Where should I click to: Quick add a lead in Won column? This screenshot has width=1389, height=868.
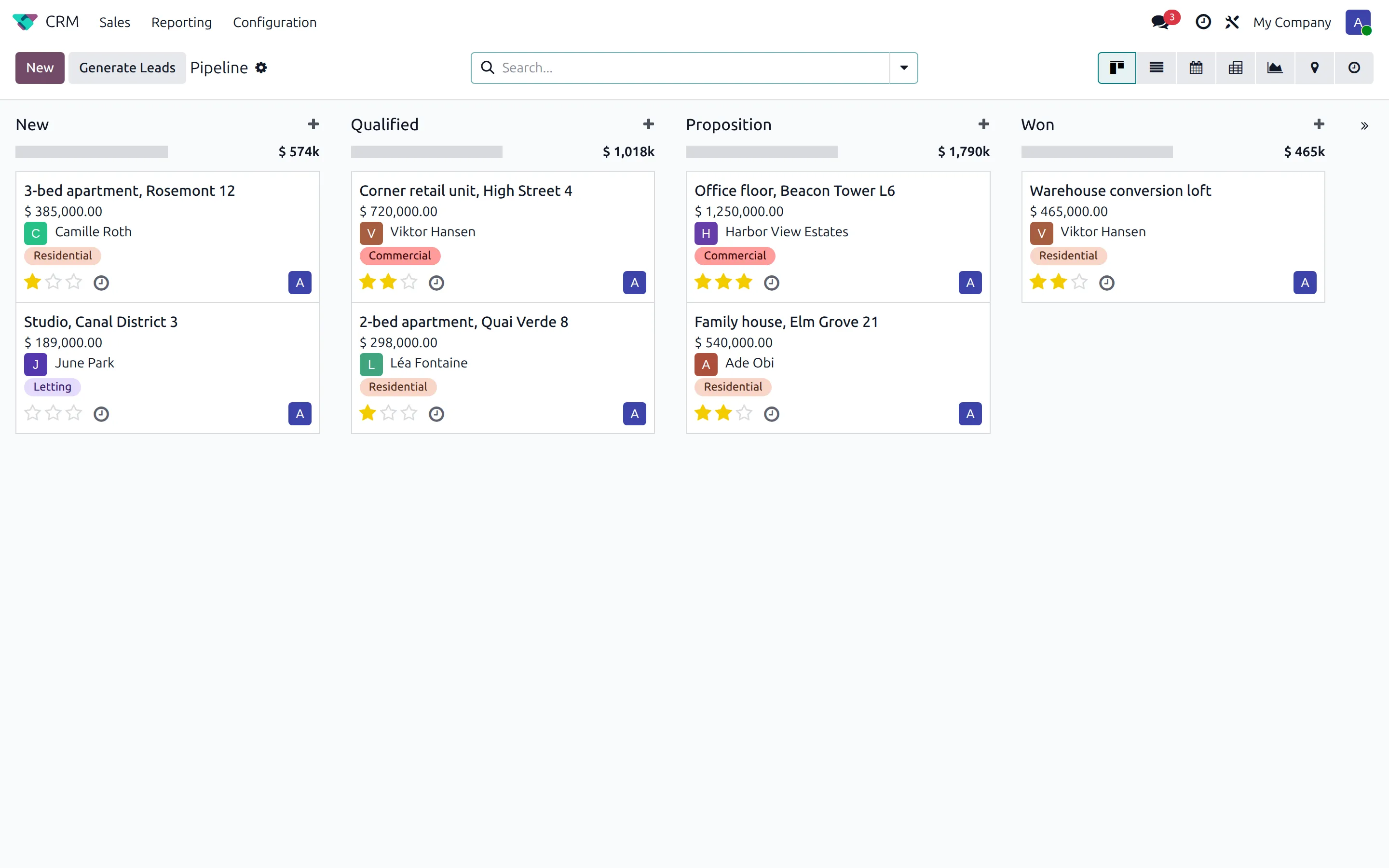point(1319,124)
